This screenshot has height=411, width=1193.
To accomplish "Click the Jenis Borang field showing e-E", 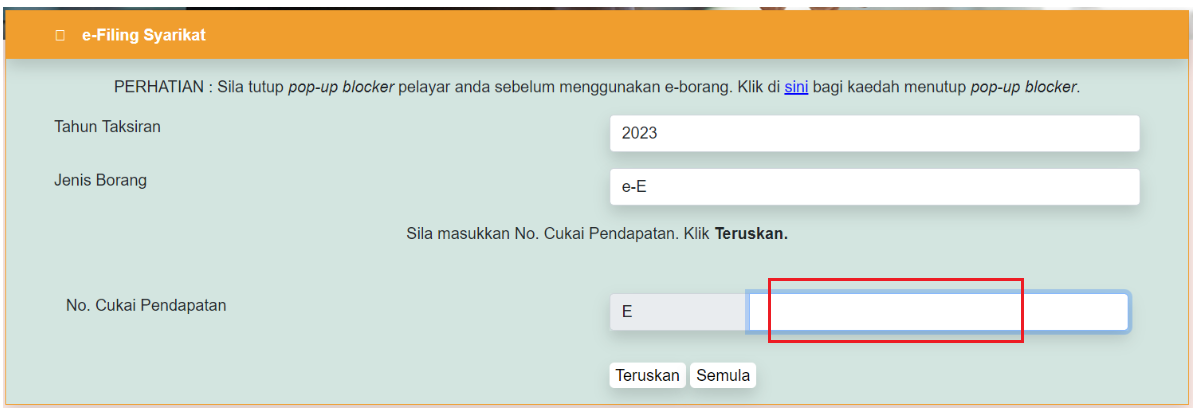I will pyautogui.click(x=874, y=186).
